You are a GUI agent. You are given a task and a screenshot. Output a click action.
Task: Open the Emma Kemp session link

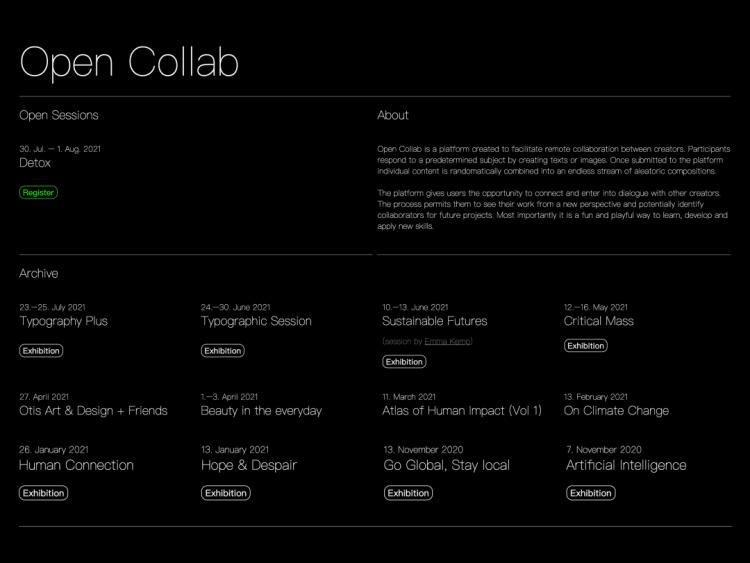(x=447, y=341)
